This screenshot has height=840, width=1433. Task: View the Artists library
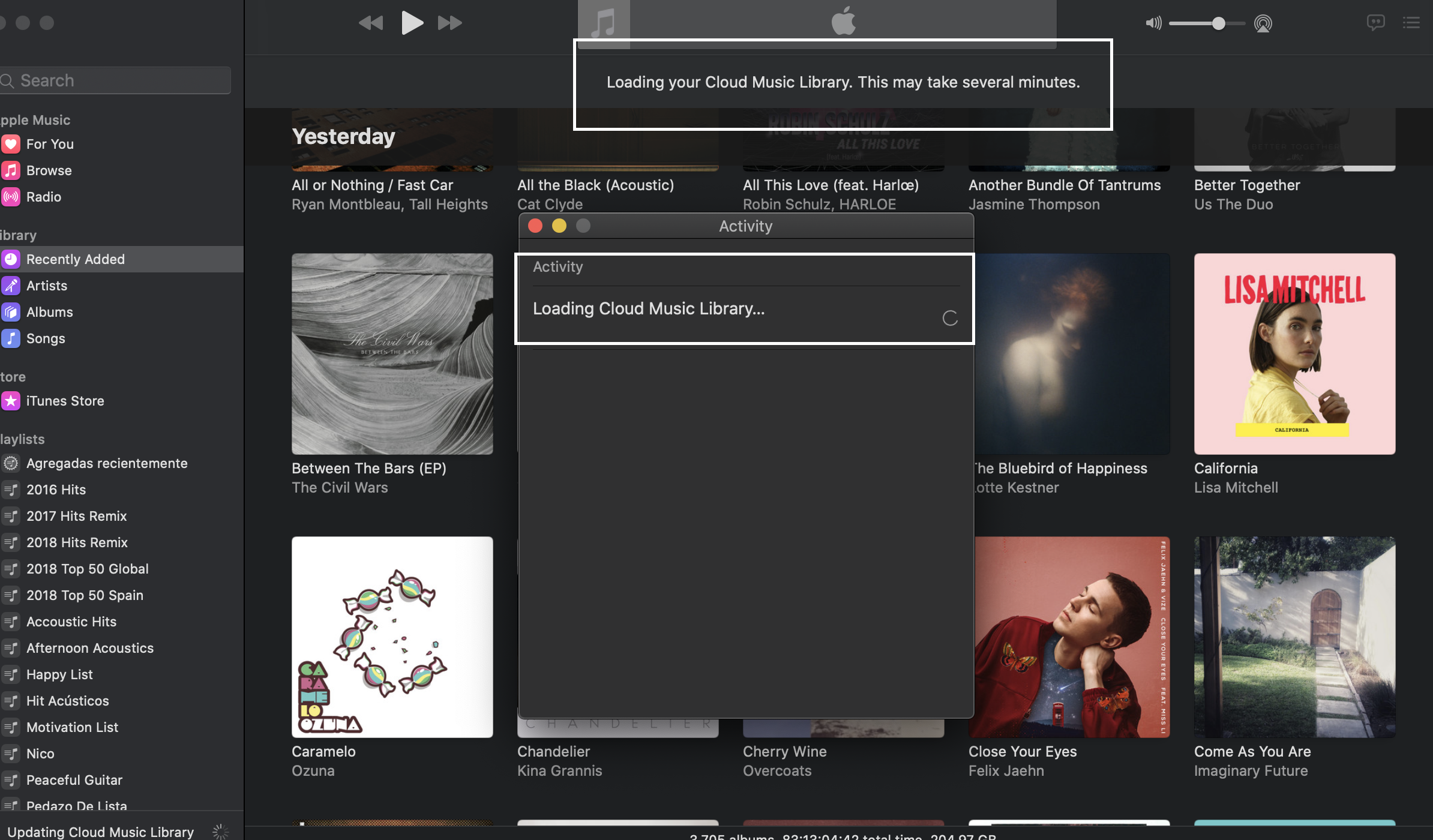(47, 285)
